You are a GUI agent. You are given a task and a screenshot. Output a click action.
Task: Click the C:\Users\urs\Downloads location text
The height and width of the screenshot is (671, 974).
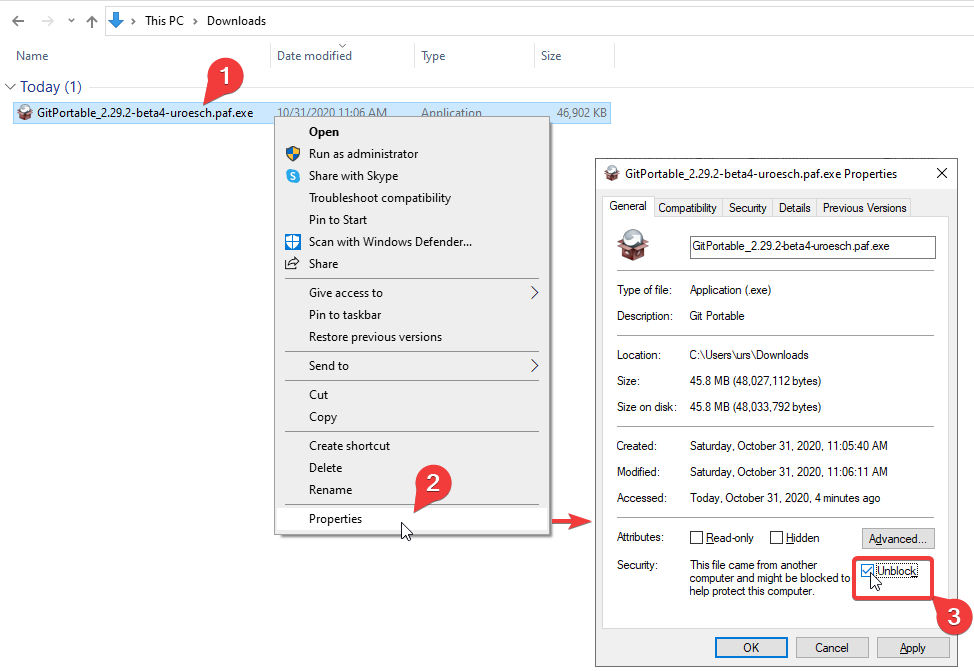(749, 355)
